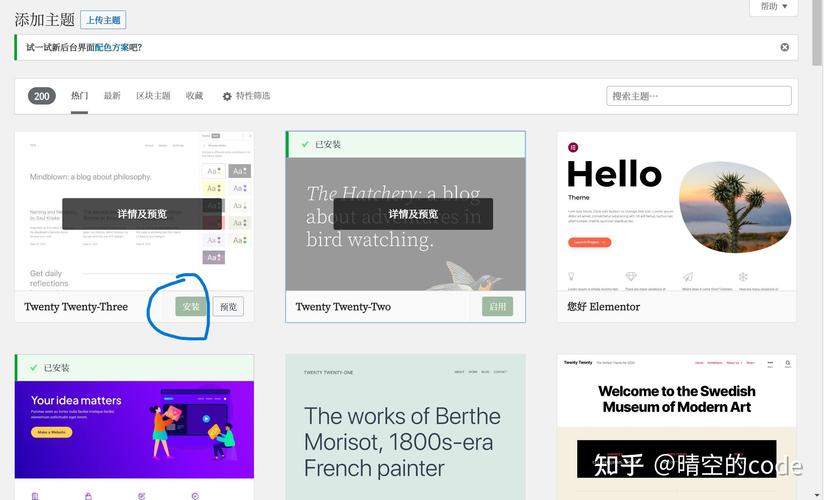Open the Hello Elementor theme thumbnail
This screenshot has height=500, width=824.
[x=676, y=211]
